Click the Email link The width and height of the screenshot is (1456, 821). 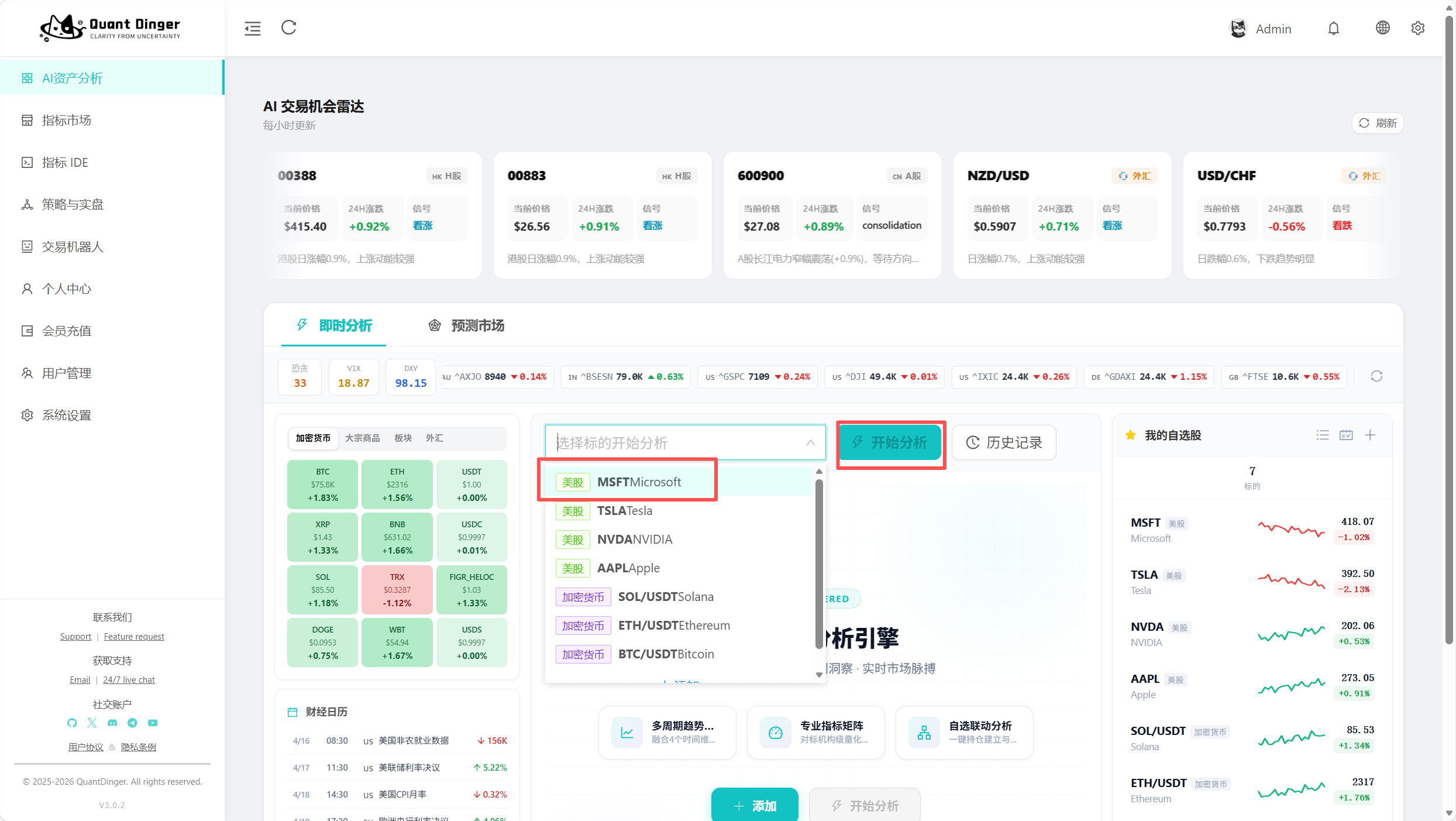pyautogui.click(x=80, y=680)
